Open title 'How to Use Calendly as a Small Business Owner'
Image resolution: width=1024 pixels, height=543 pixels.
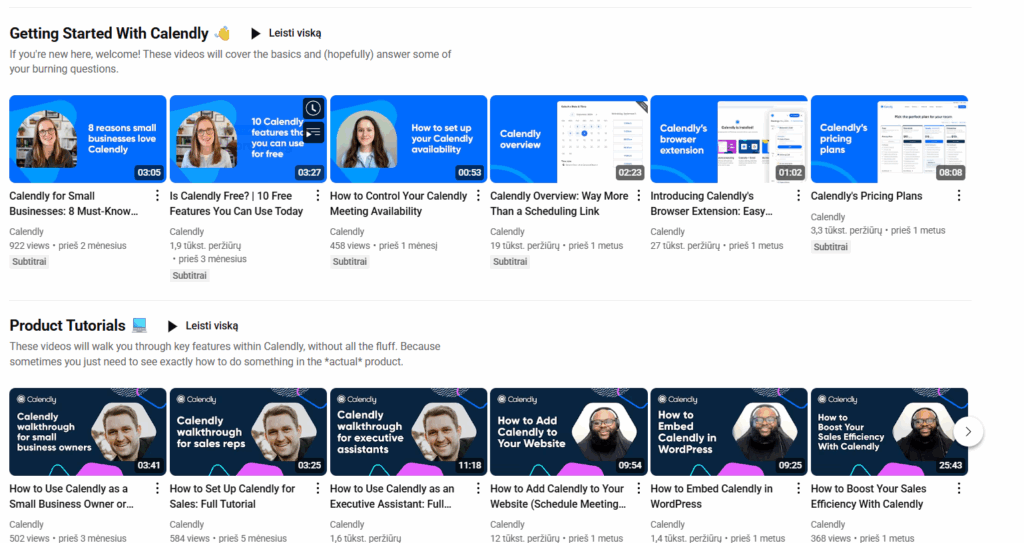tap(71, 496)
